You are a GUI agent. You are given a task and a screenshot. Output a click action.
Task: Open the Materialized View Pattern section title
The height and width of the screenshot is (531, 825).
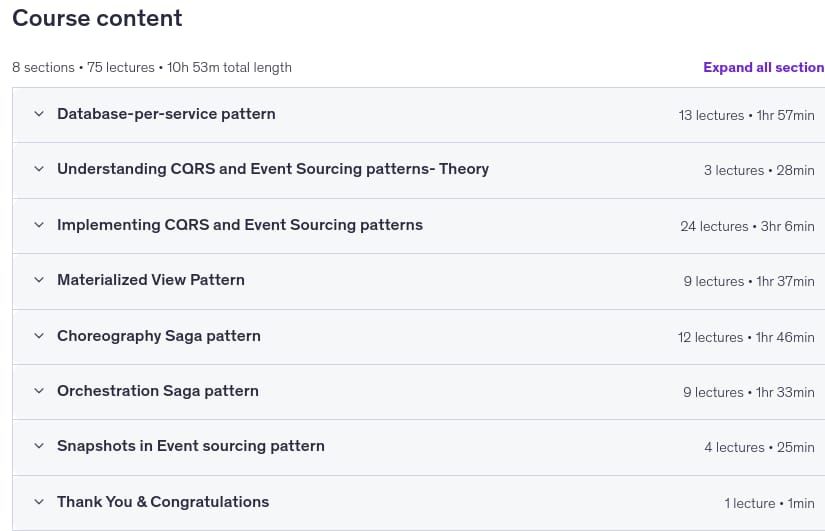151,280
